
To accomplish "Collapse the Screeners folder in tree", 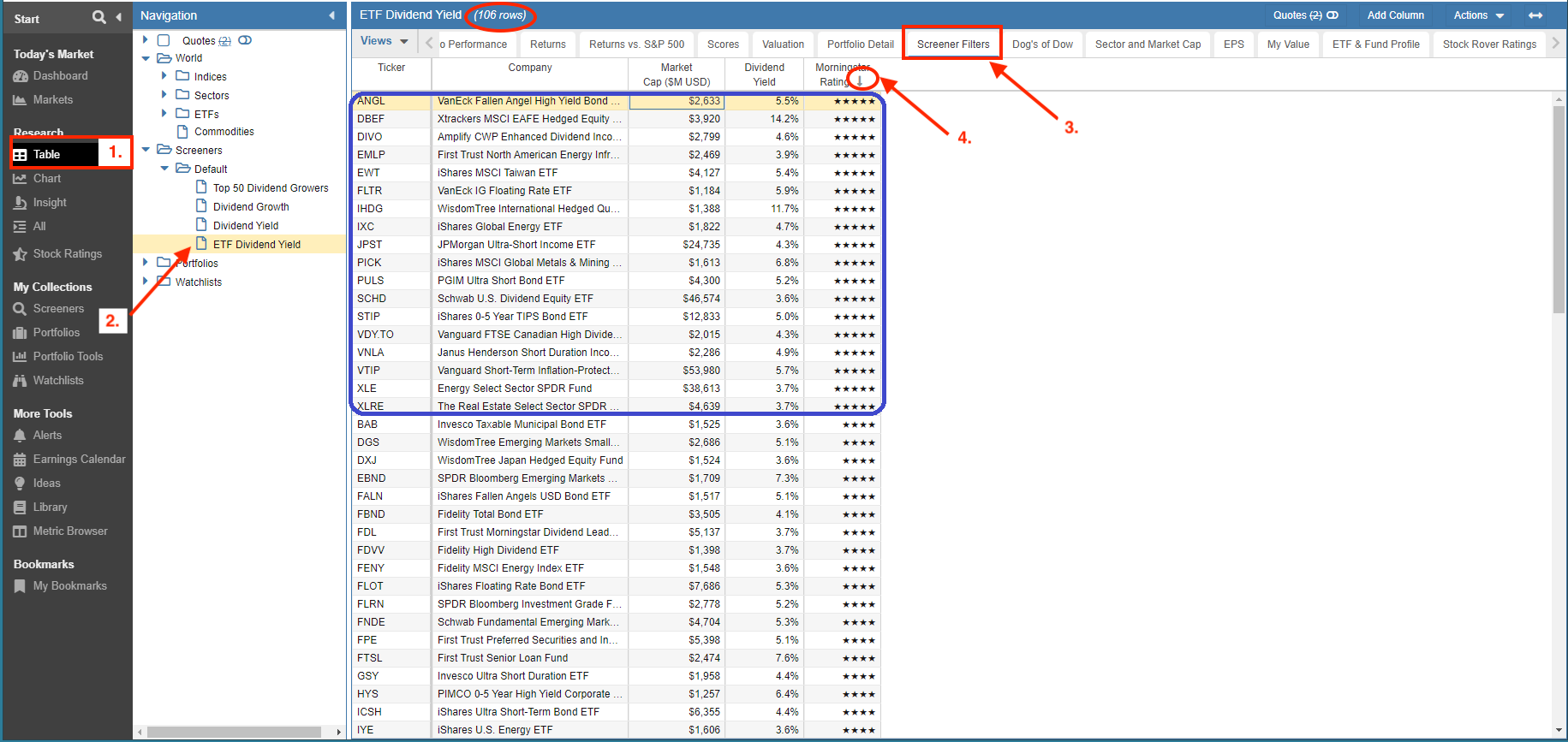I will 146,150.
